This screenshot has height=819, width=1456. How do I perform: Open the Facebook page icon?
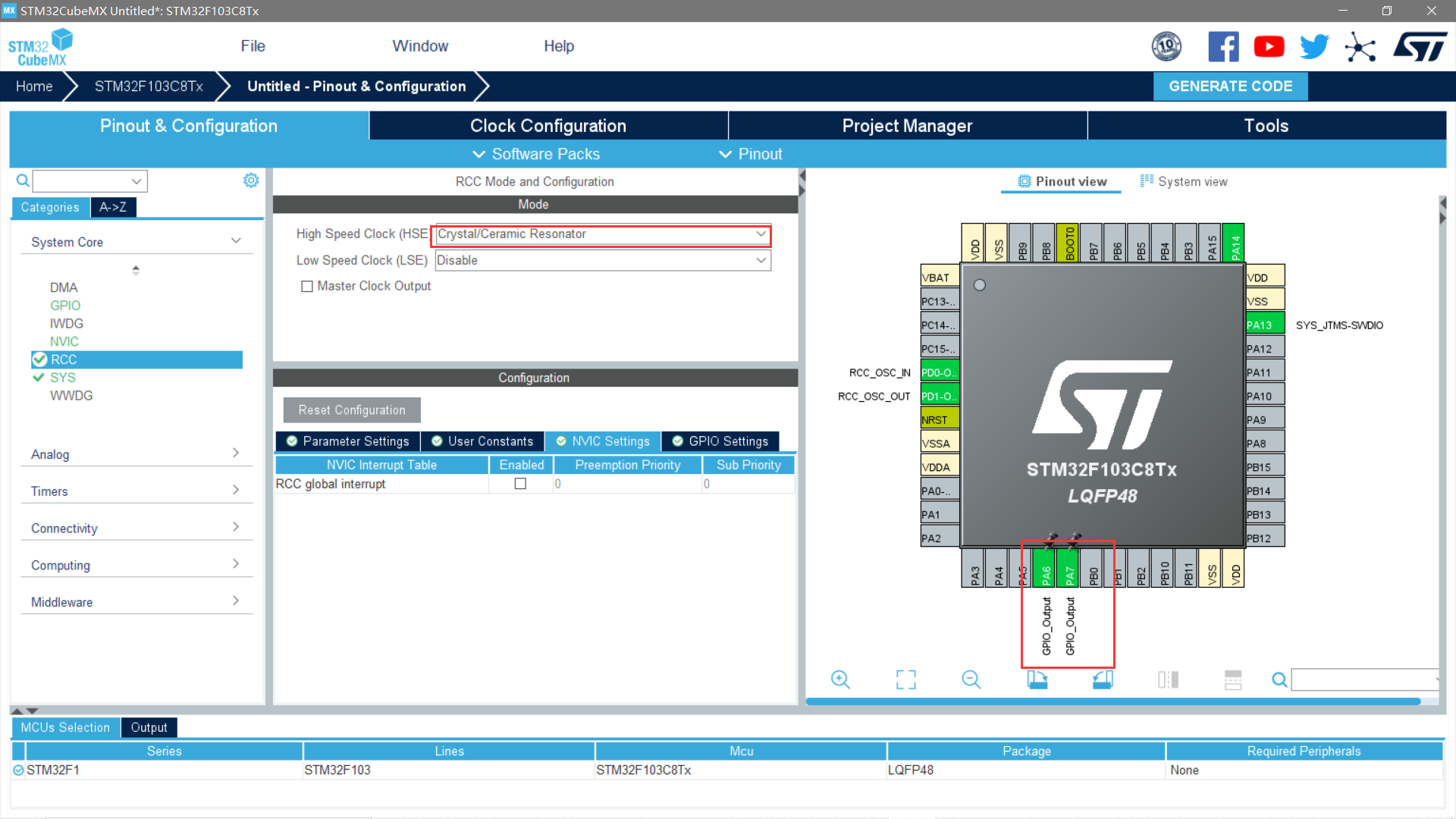pos(1223,45)
